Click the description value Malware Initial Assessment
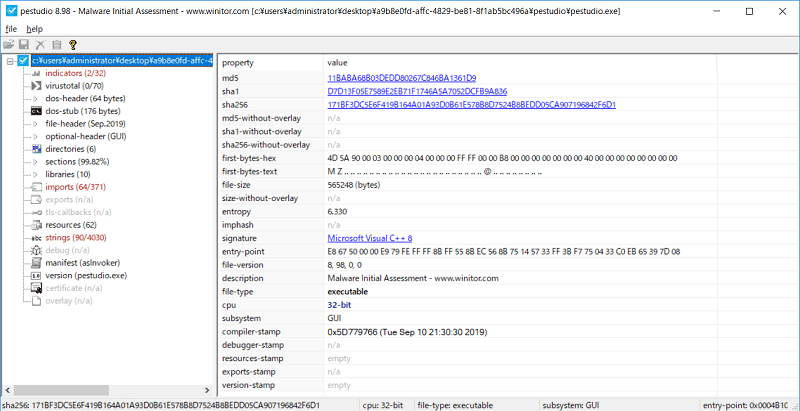The width and height of the screenshot is (800, 411). tap(413, 278)
